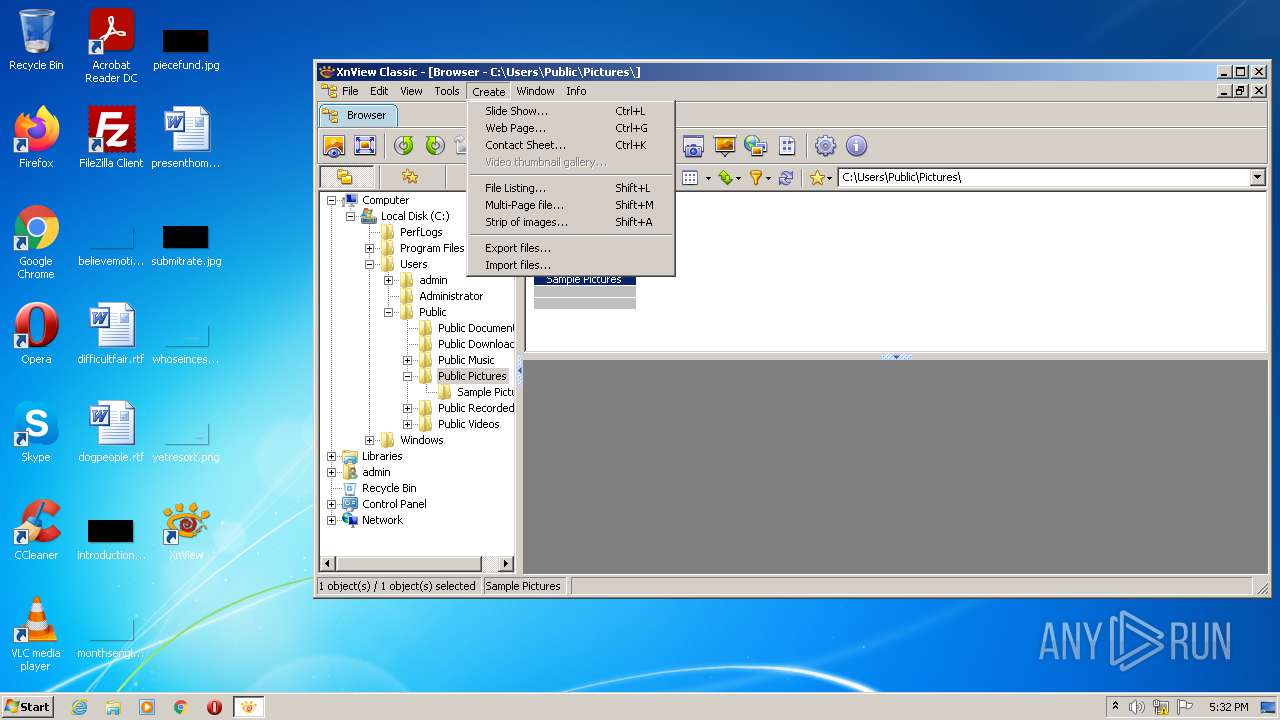Screen dimensions: 1280x720
Task: Click the Windows Start button
Action: click(x=28, y=707)
